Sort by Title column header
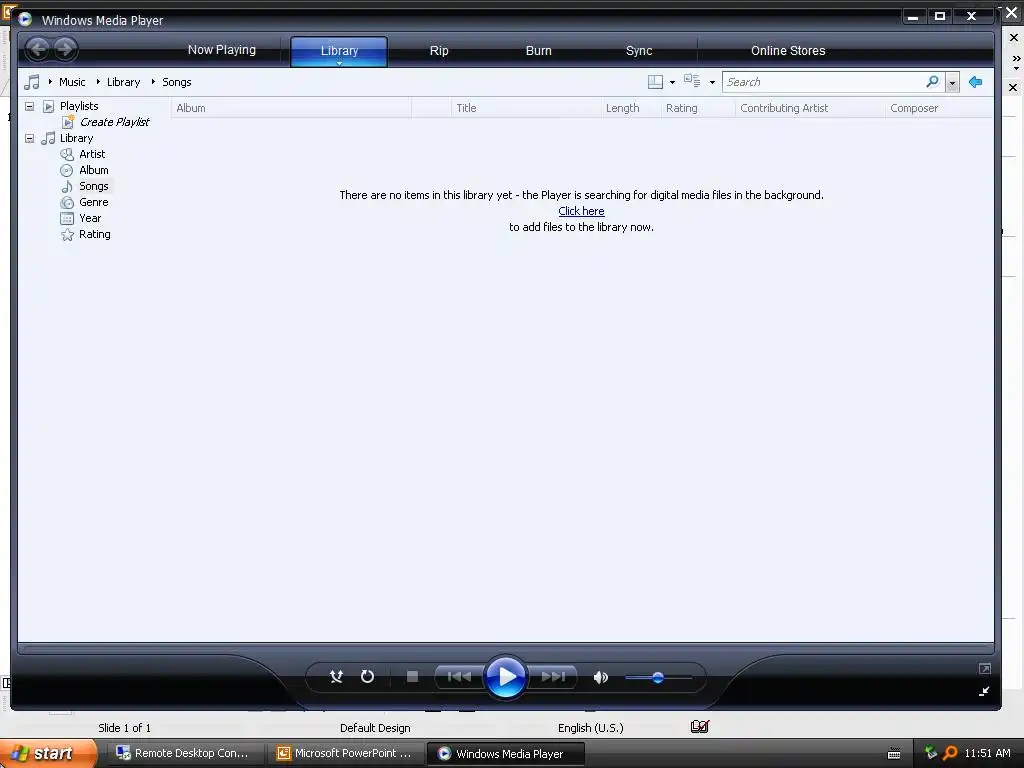Screen dimensions: 1024x768 click(526, 108)
